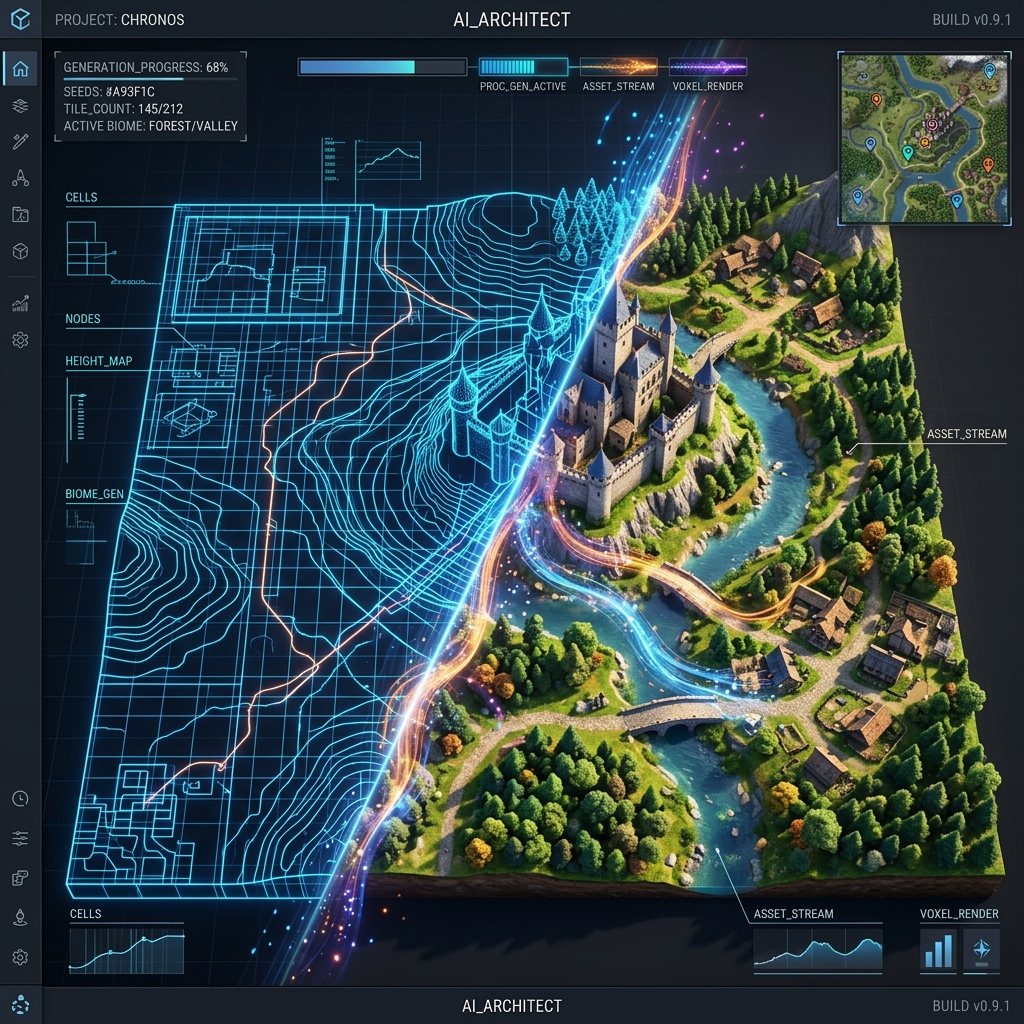Image resolution: width=1024 pixels, height=1024 pixels.
Task: Click the blue pin near the minimap's snowy mountains
Action: [x=989, y=71]
